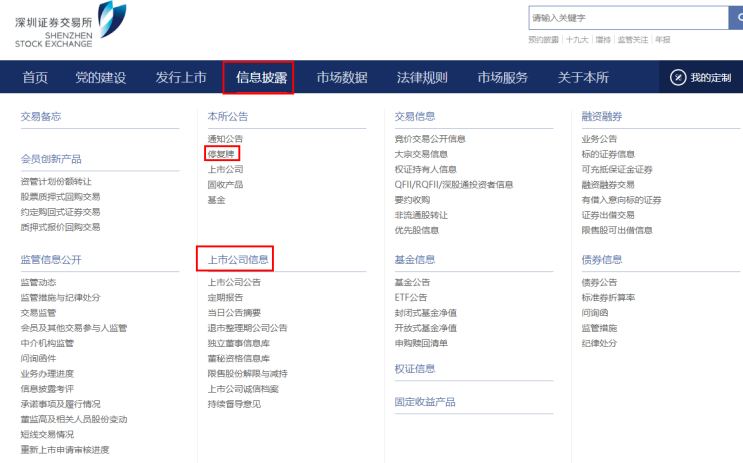This screenshot has width=743, height=463.
Task: Open the 党的建设 navigation tab
Action: tap(101, 77)
